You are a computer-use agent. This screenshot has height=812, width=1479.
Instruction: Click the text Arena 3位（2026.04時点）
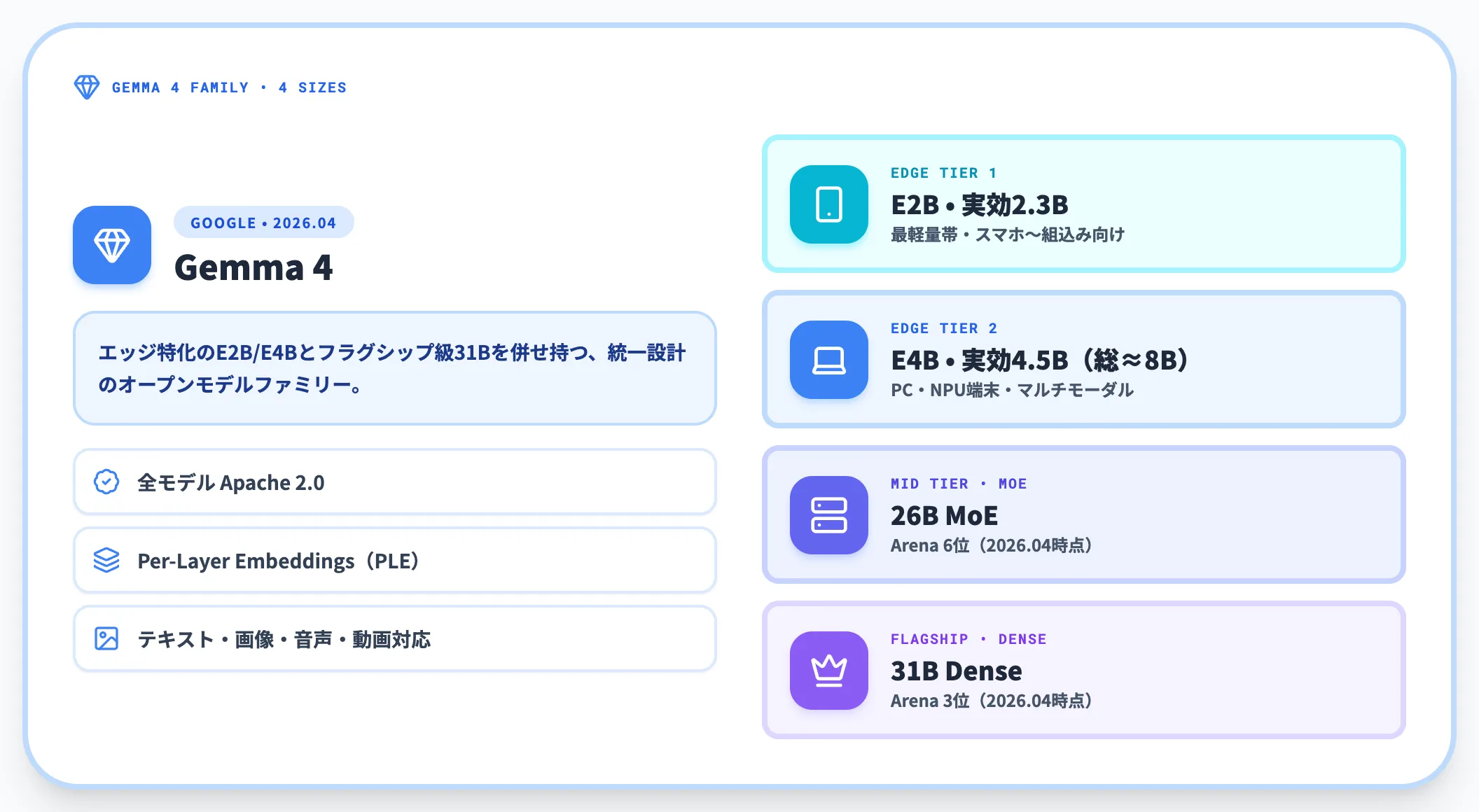[992, 701]
